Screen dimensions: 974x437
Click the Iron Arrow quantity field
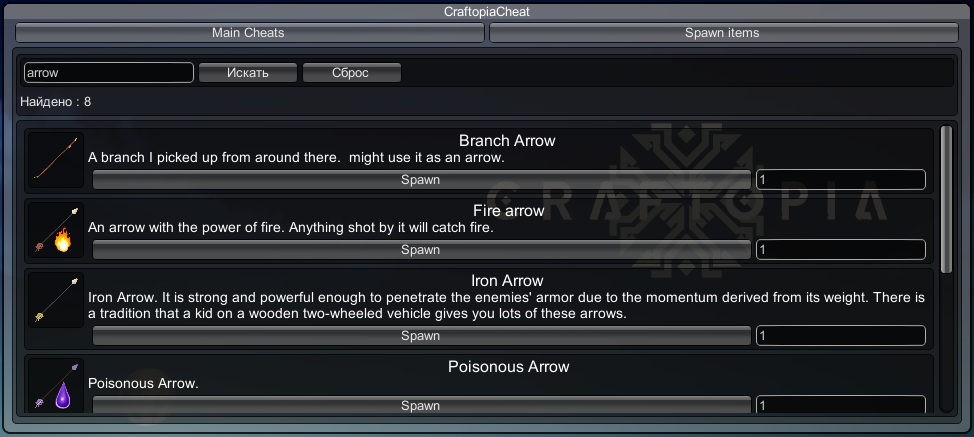tap(840, 336)
